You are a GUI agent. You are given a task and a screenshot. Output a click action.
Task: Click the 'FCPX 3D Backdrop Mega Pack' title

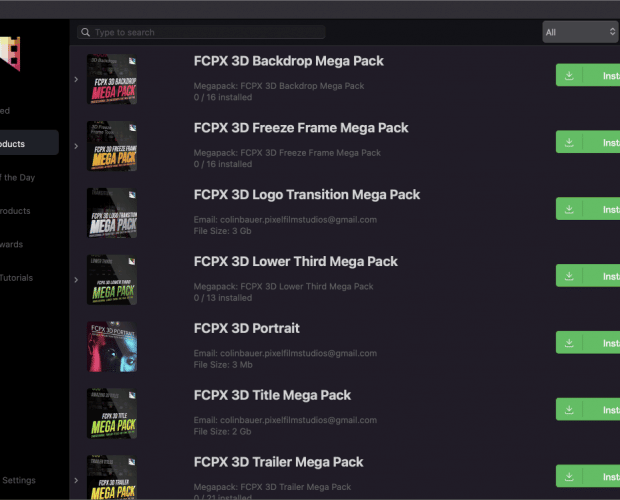(x=289, y=61)
